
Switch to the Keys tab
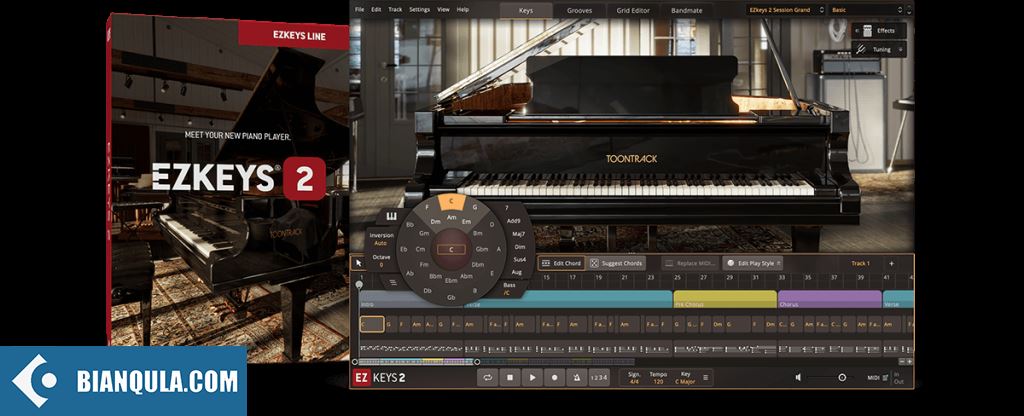(x=526, y=10)
